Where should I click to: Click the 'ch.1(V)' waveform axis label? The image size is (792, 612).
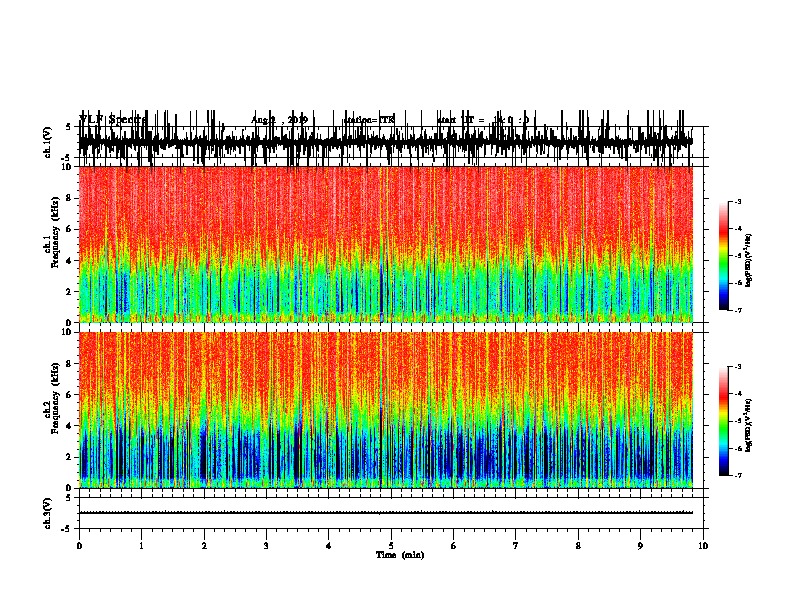(48, 142)
